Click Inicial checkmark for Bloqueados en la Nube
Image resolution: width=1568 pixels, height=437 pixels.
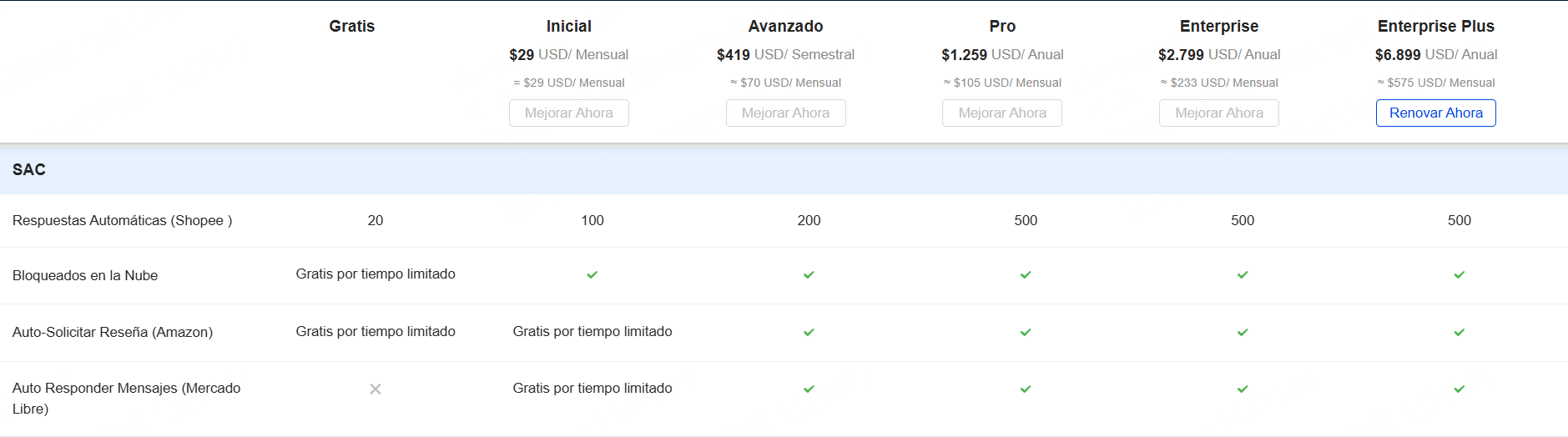coord(592,274)
